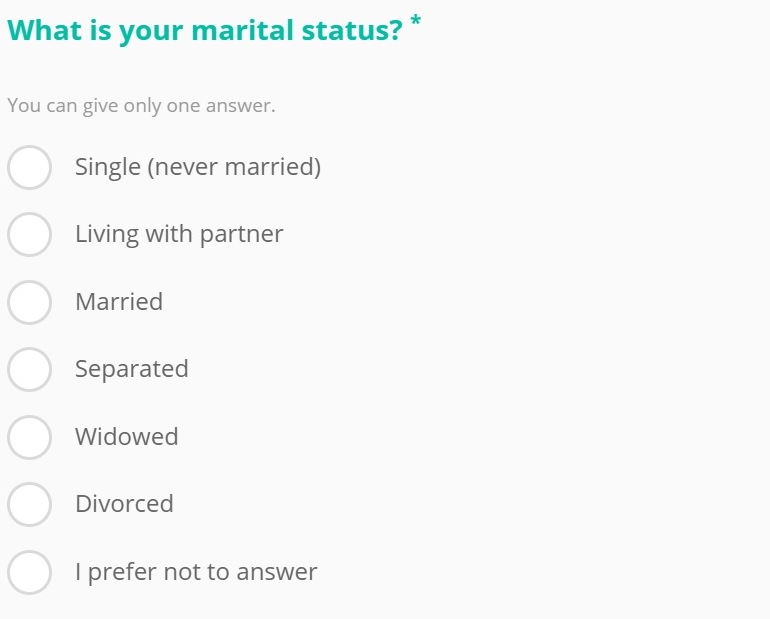Image resolution: width=770 pixels, height=619 pixels.
Task: Click the word 'answer' in last option
Action: tap(277, 572)
